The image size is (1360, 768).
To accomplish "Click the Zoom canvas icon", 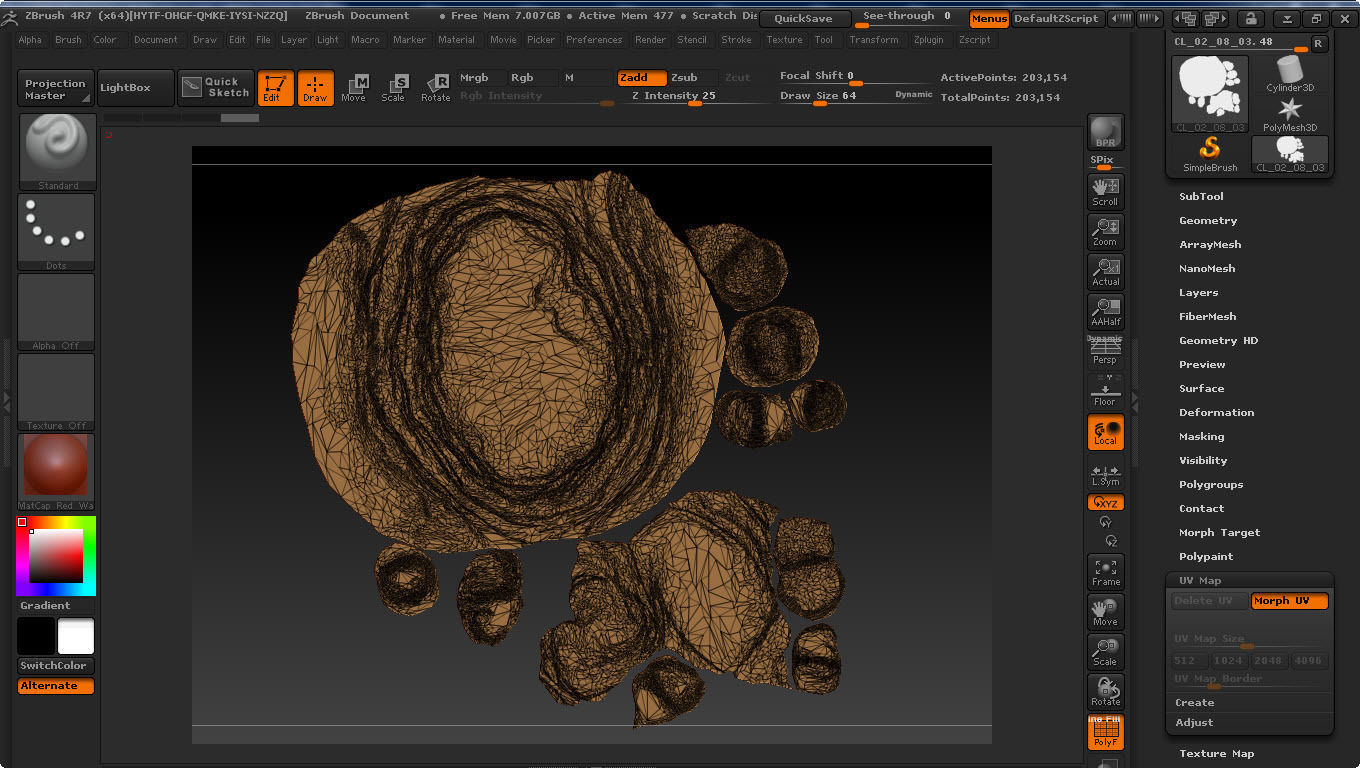I will pos(1105,232).
